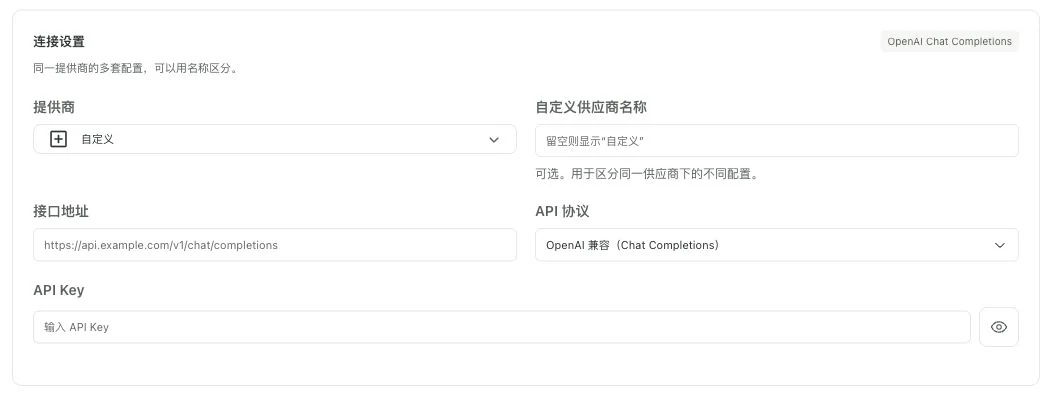Toggle API Key visibility eye icon
The width and height of the screenshot is (1052, 396).
(x=998, y=327)
